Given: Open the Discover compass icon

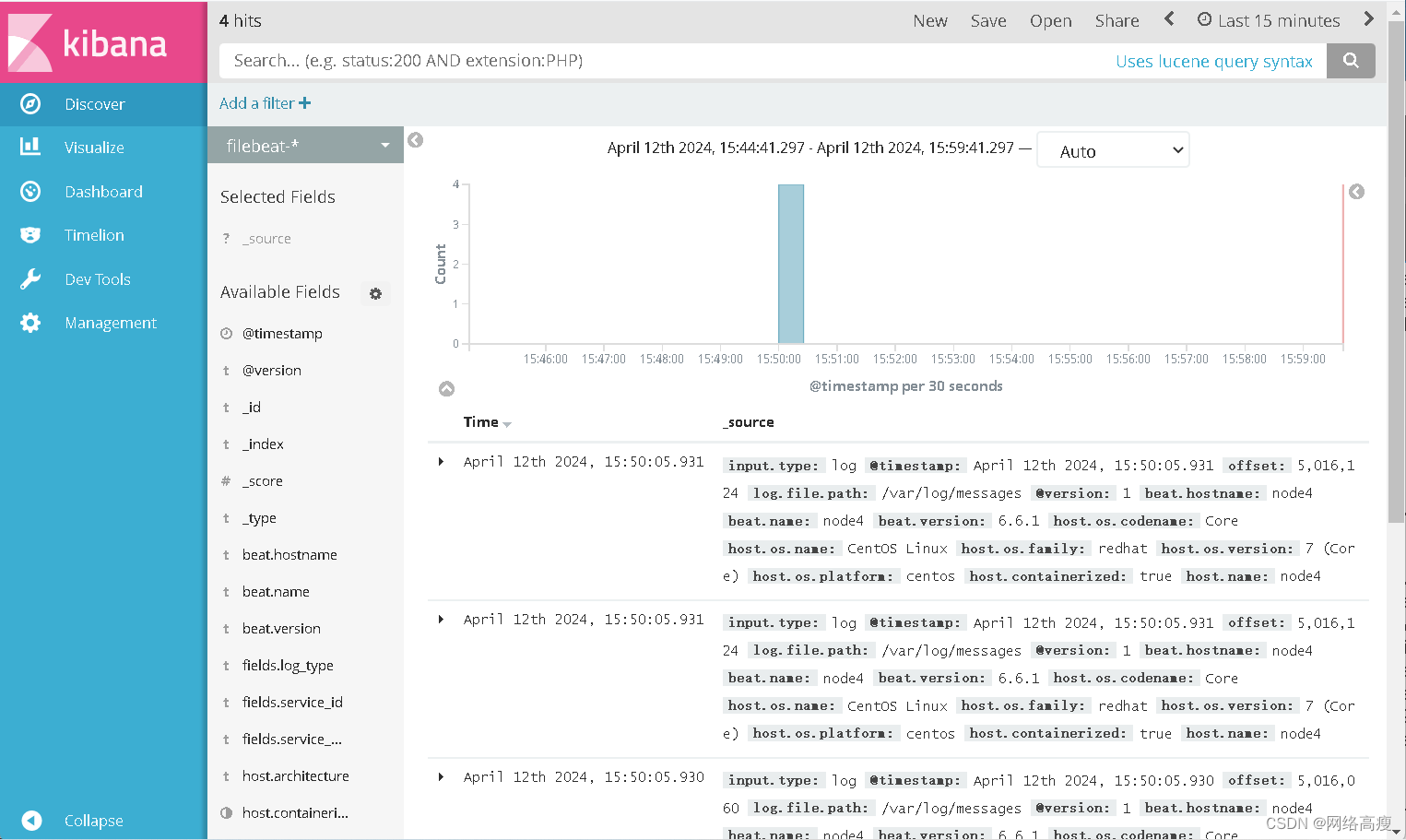Looking at the screenshot, I should [x=30, y=104].
